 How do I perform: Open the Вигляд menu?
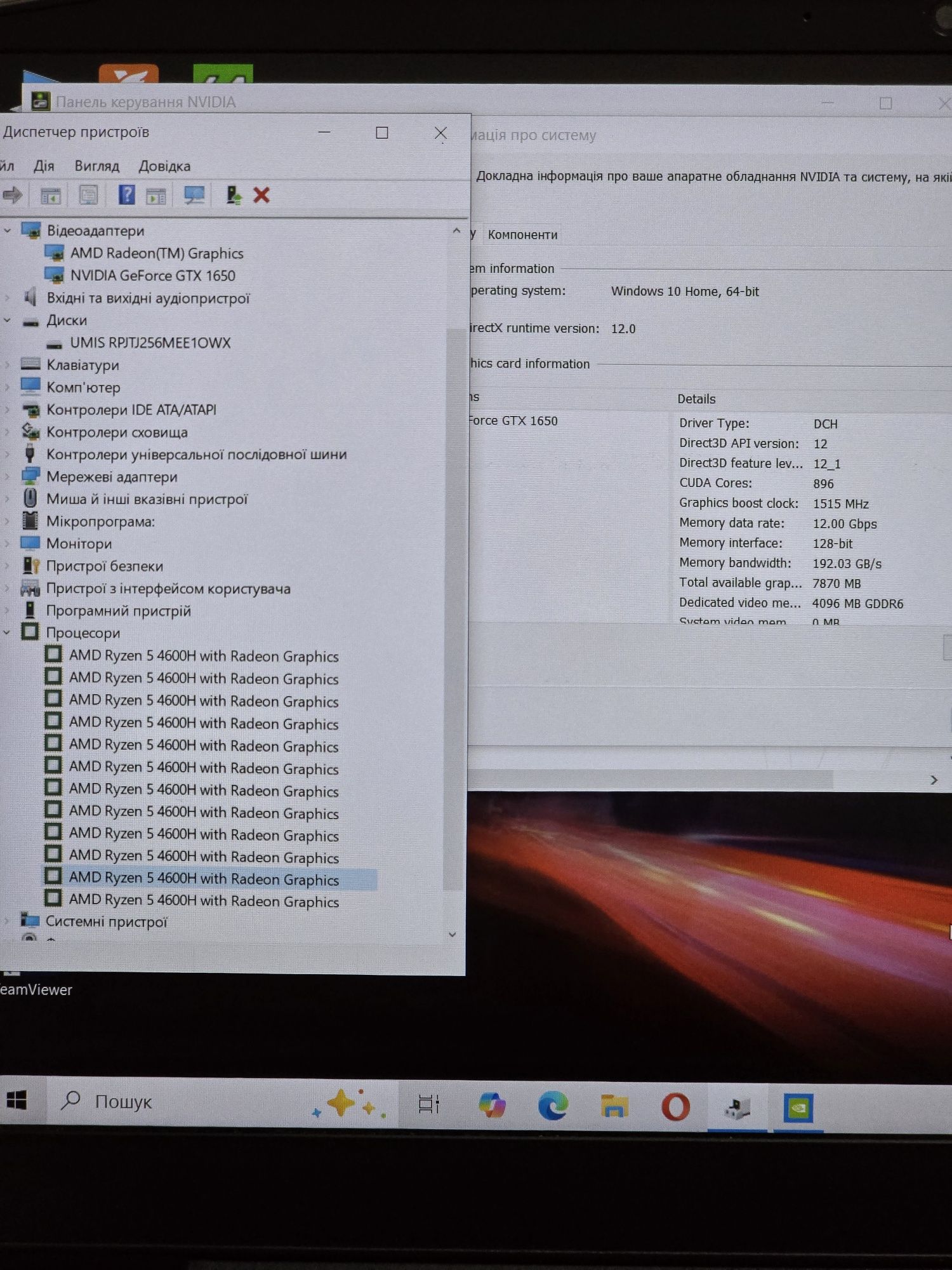97,166
